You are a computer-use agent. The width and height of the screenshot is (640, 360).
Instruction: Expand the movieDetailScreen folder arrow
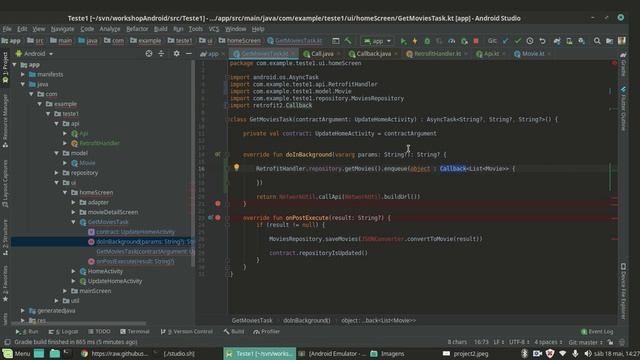click(73, 212)
